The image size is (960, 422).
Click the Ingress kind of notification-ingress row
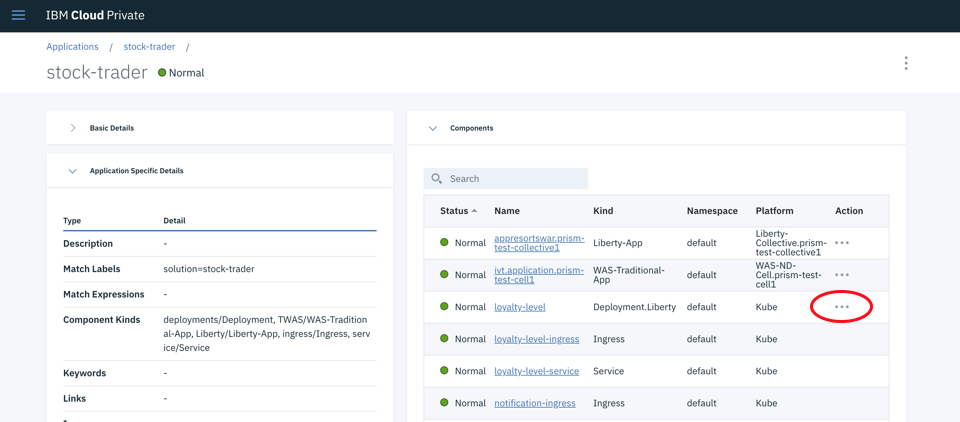[x=609, y=403]
